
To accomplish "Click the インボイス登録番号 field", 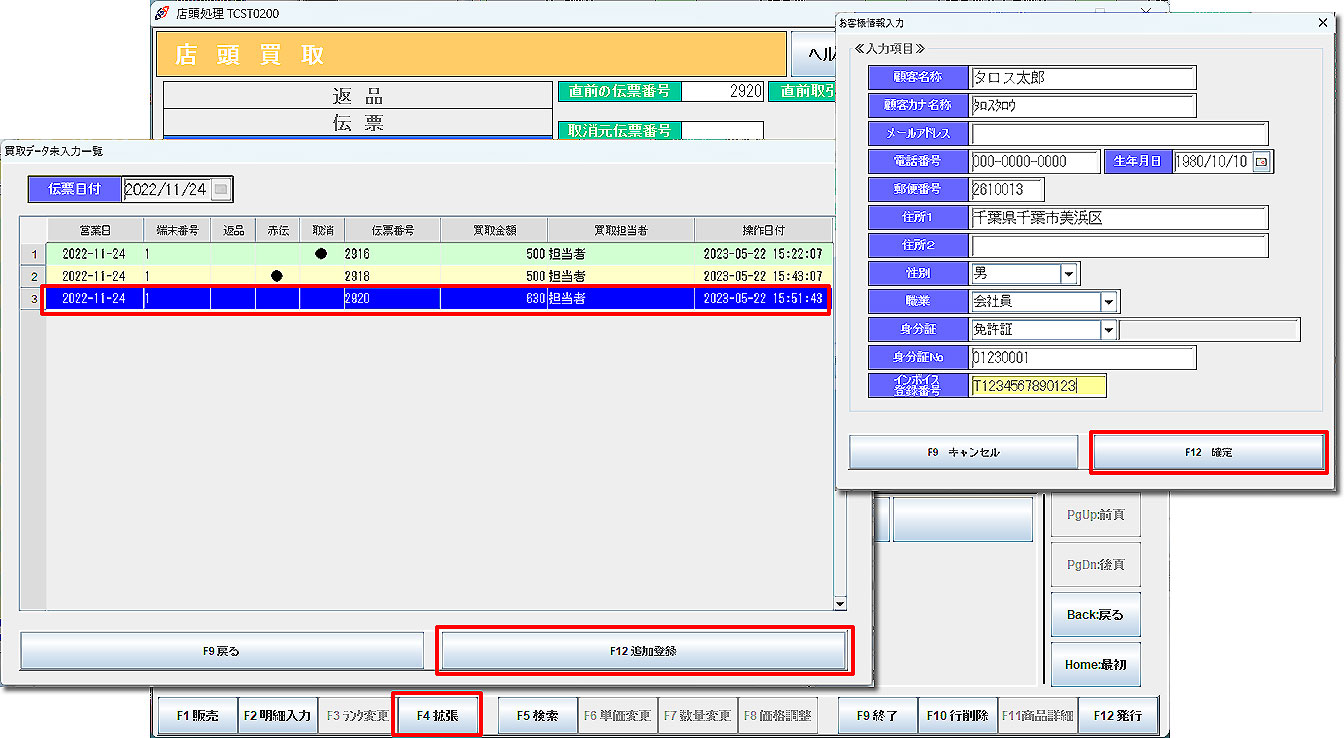I will click(1037, 386).
